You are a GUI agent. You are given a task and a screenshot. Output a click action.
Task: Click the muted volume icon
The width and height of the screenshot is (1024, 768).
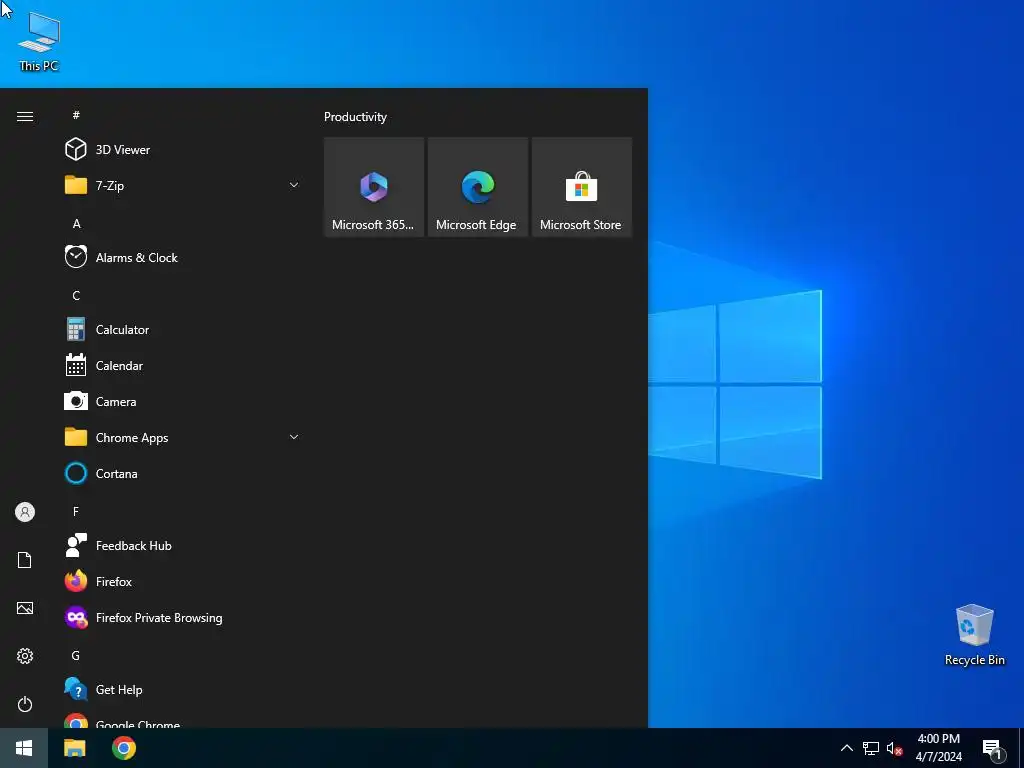894,748
